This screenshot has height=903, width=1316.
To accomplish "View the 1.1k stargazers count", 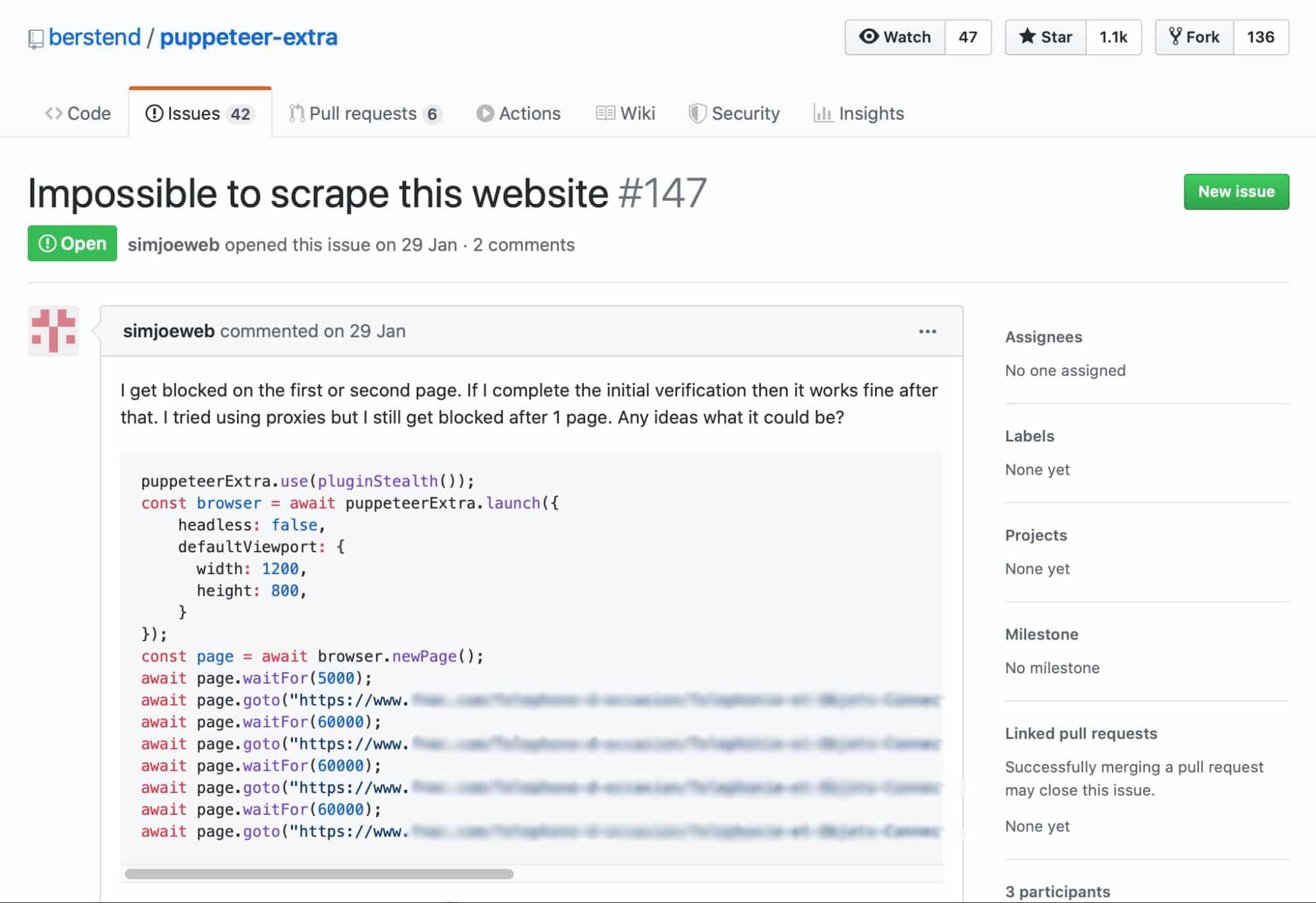I will pyautogui.click(x=1113, y=37).
